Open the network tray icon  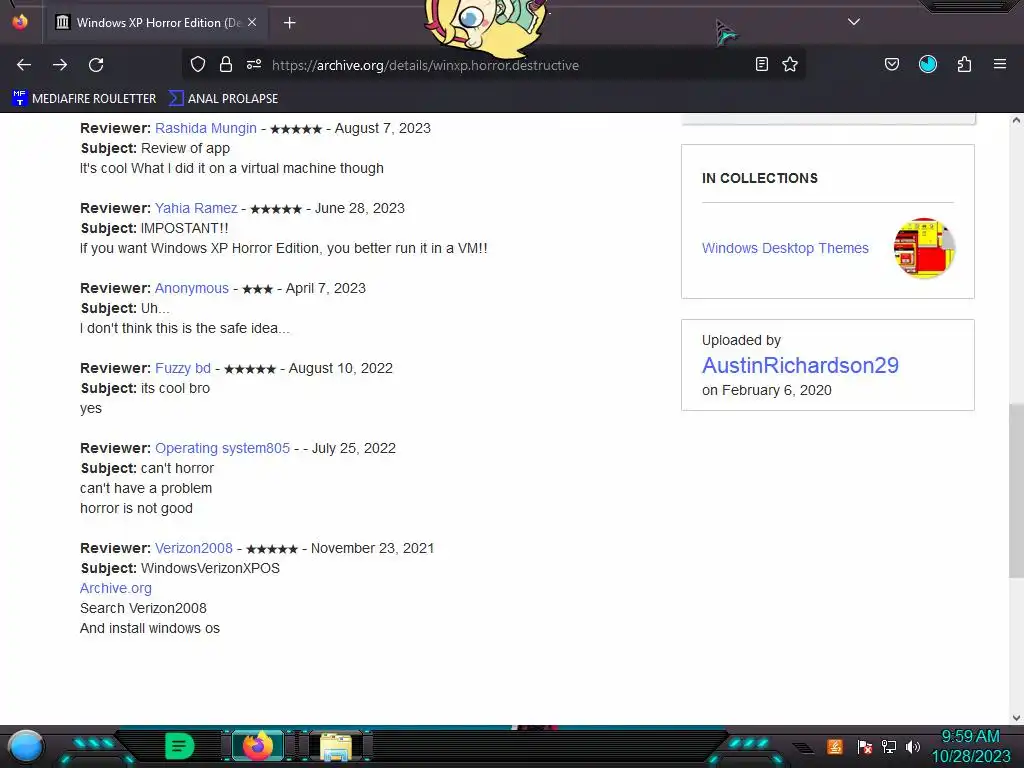tap(889, 746)
